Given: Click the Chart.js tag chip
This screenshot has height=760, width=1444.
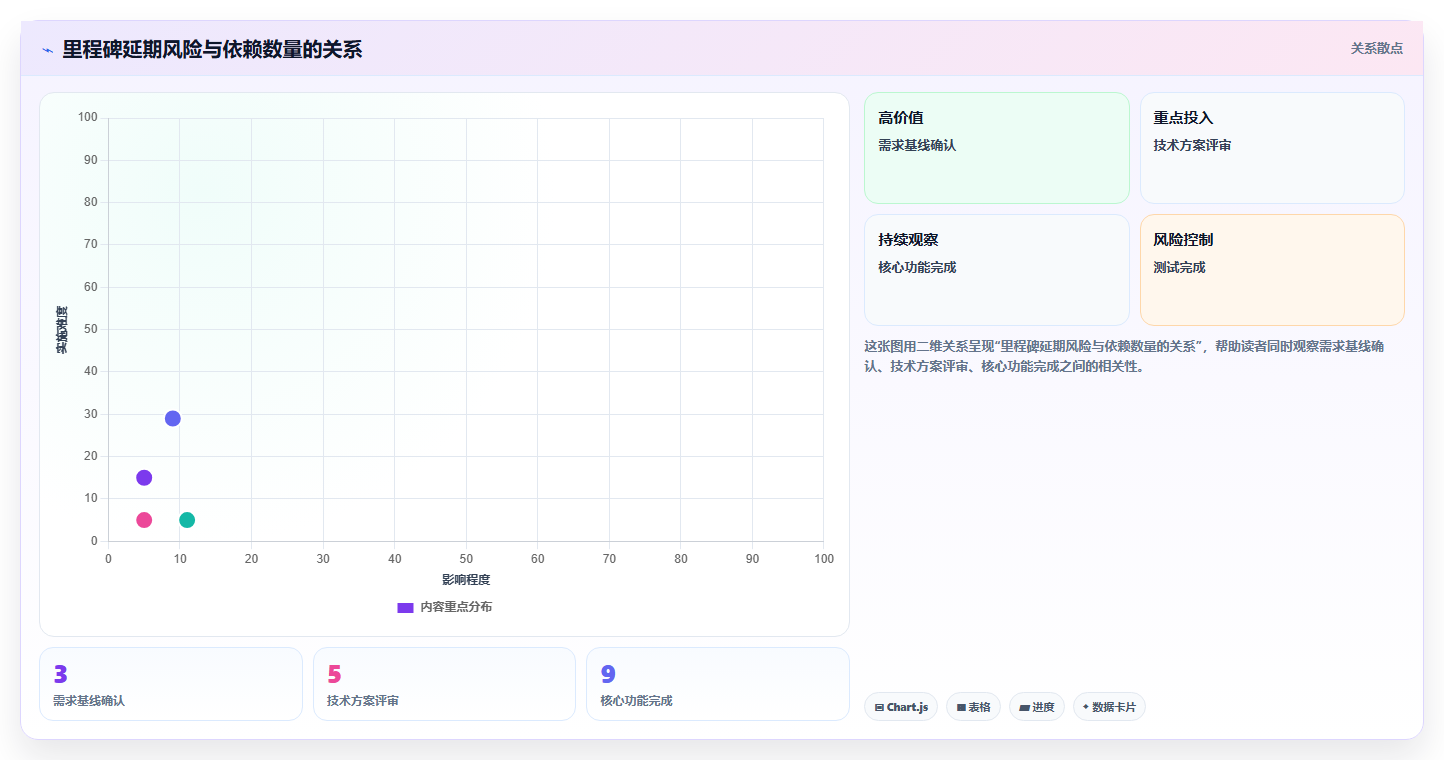Looking at the screenshot, I should point(901,707).
